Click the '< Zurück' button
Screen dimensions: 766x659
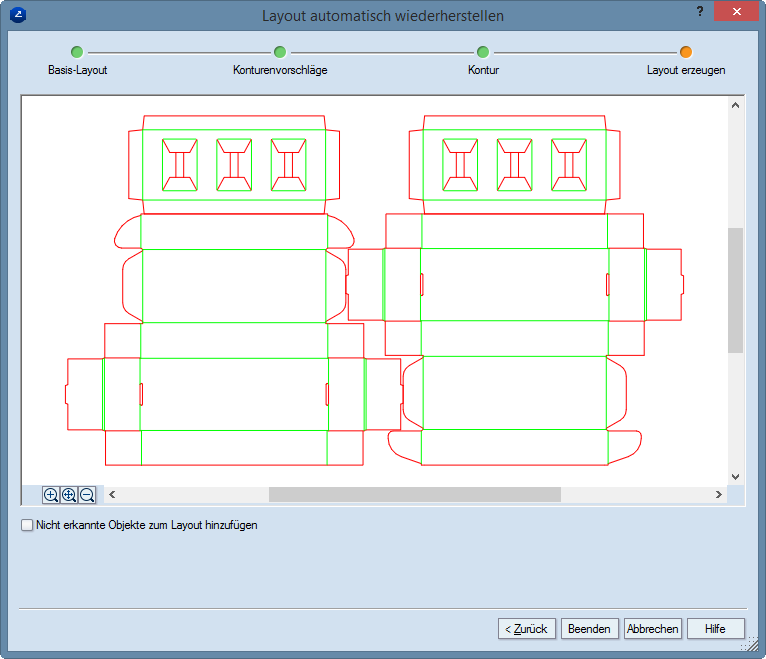click(527, 629)
